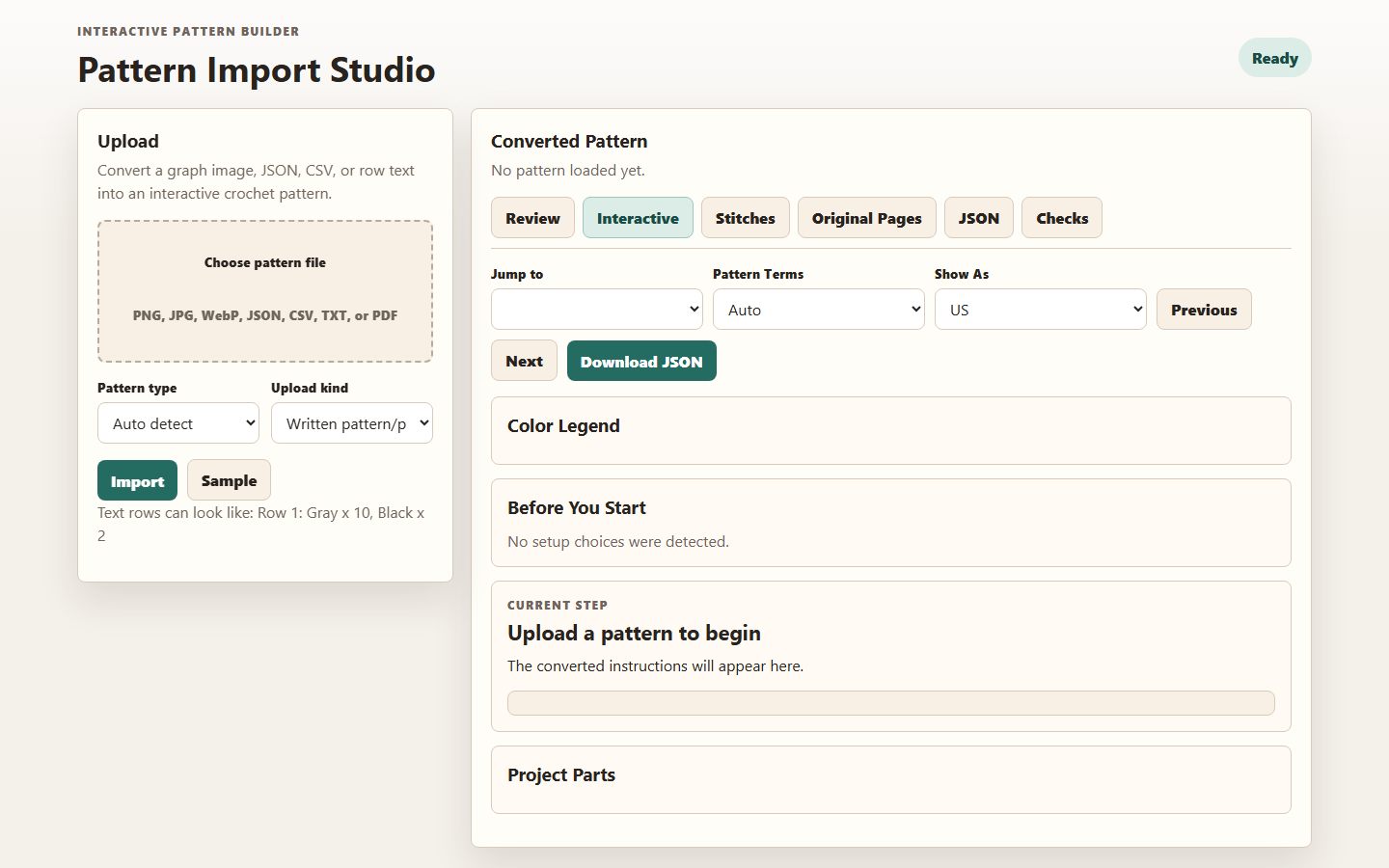Click the Converted Pattern heading

[x=569, y=142]
